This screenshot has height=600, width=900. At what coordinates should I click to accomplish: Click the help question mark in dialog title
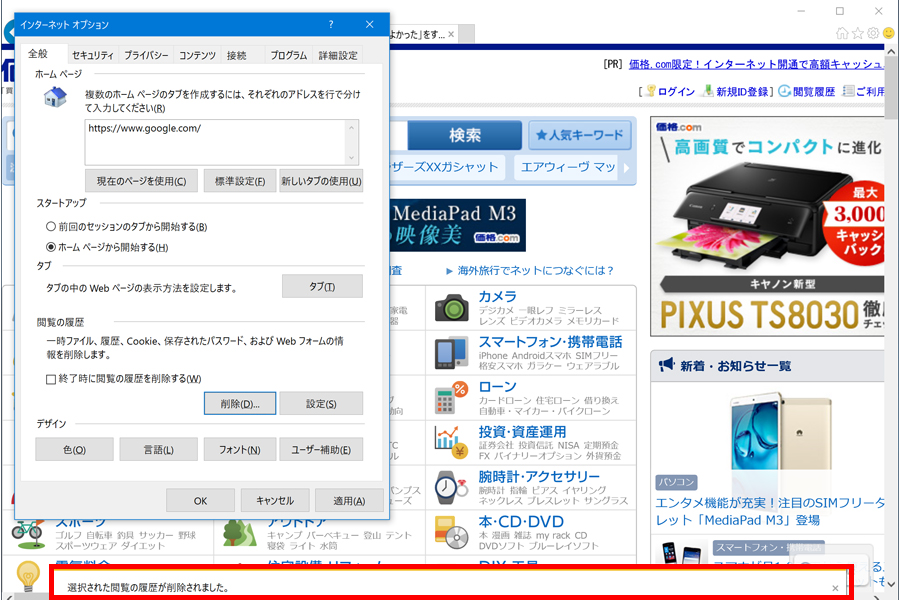click(x=331, y=24)
